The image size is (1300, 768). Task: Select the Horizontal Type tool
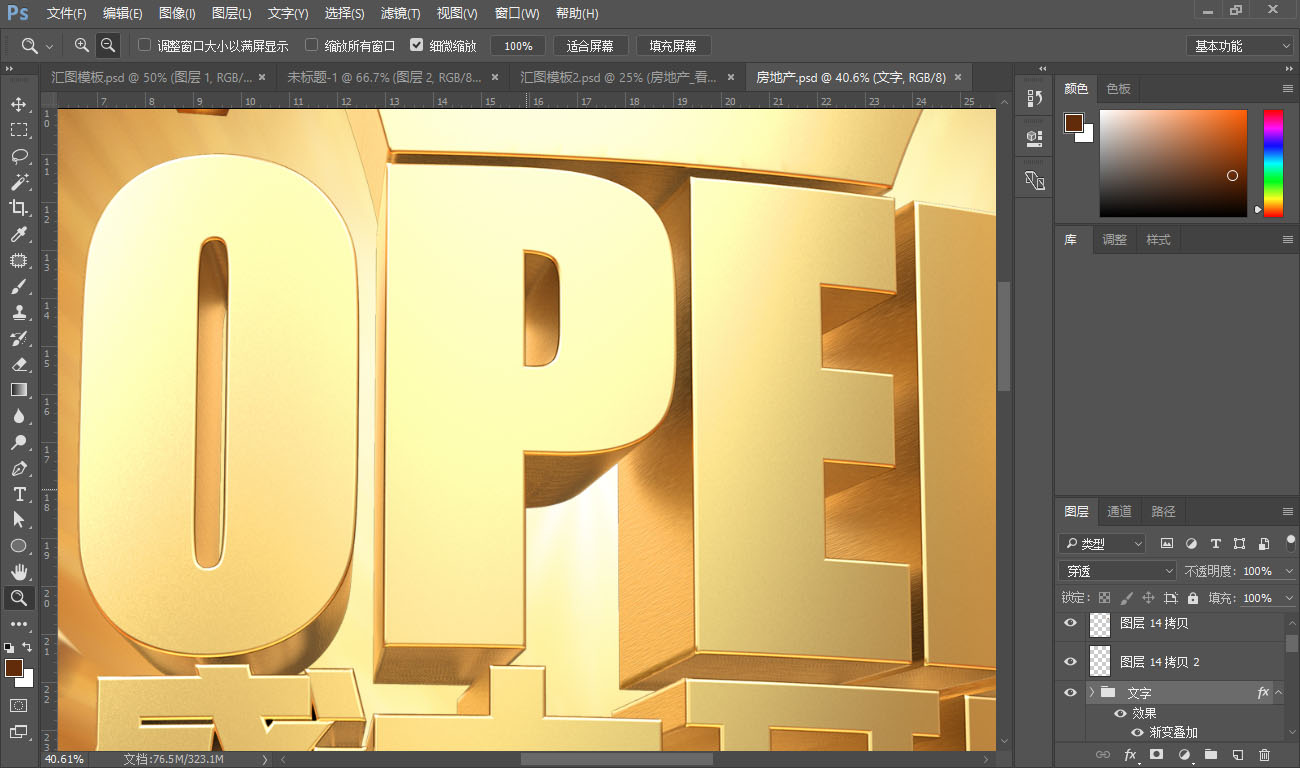pyautogui.click(x=18, y=494)
